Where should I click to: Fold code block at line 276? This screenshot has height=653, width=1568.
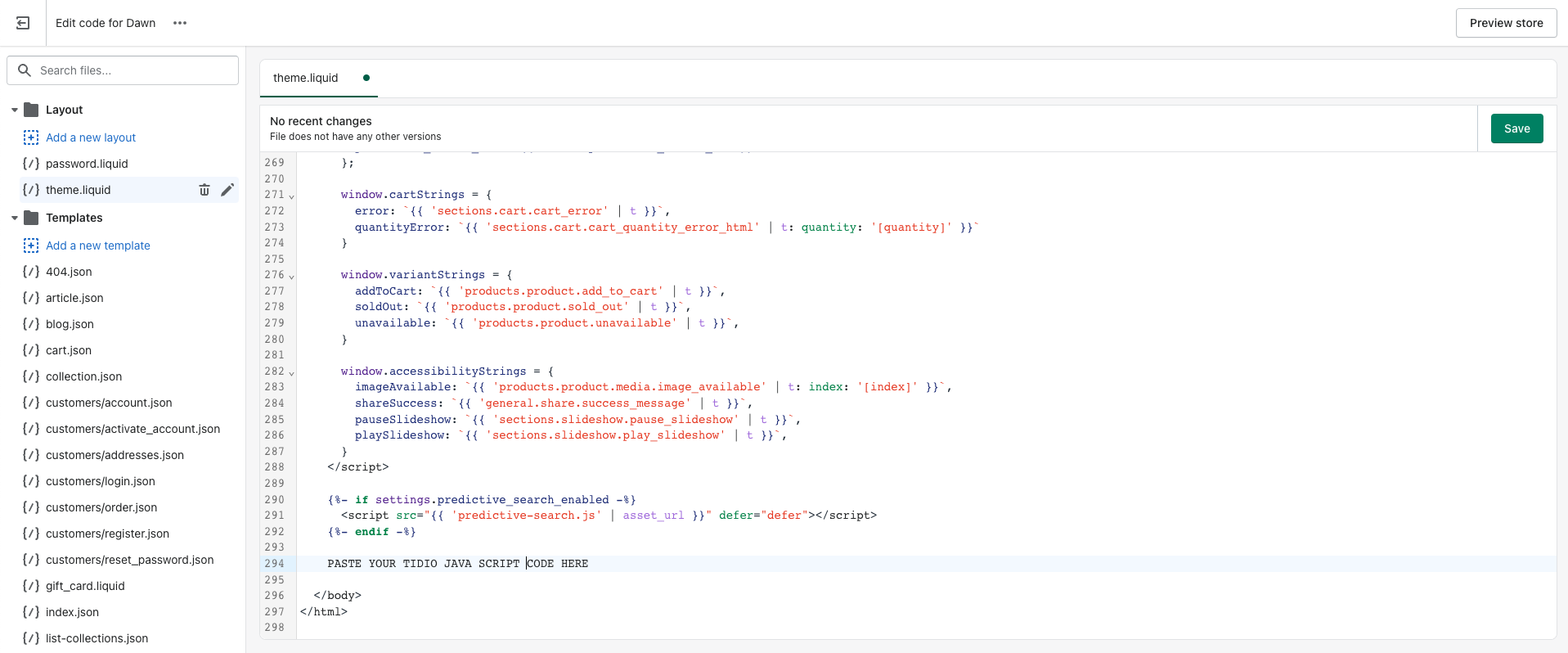point(291,277)
